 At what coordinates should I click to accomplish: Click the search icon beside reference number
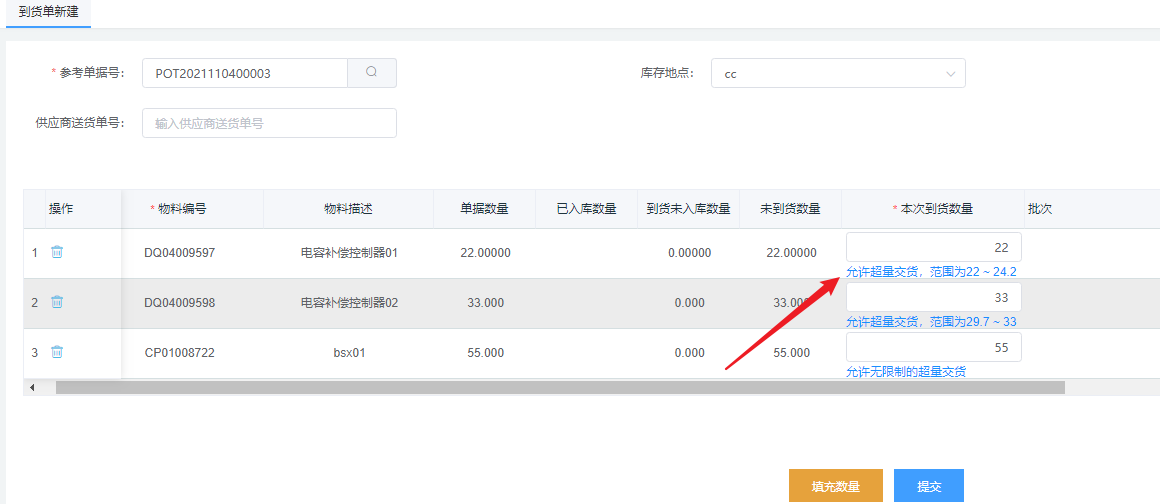click(x=372, y=73)
